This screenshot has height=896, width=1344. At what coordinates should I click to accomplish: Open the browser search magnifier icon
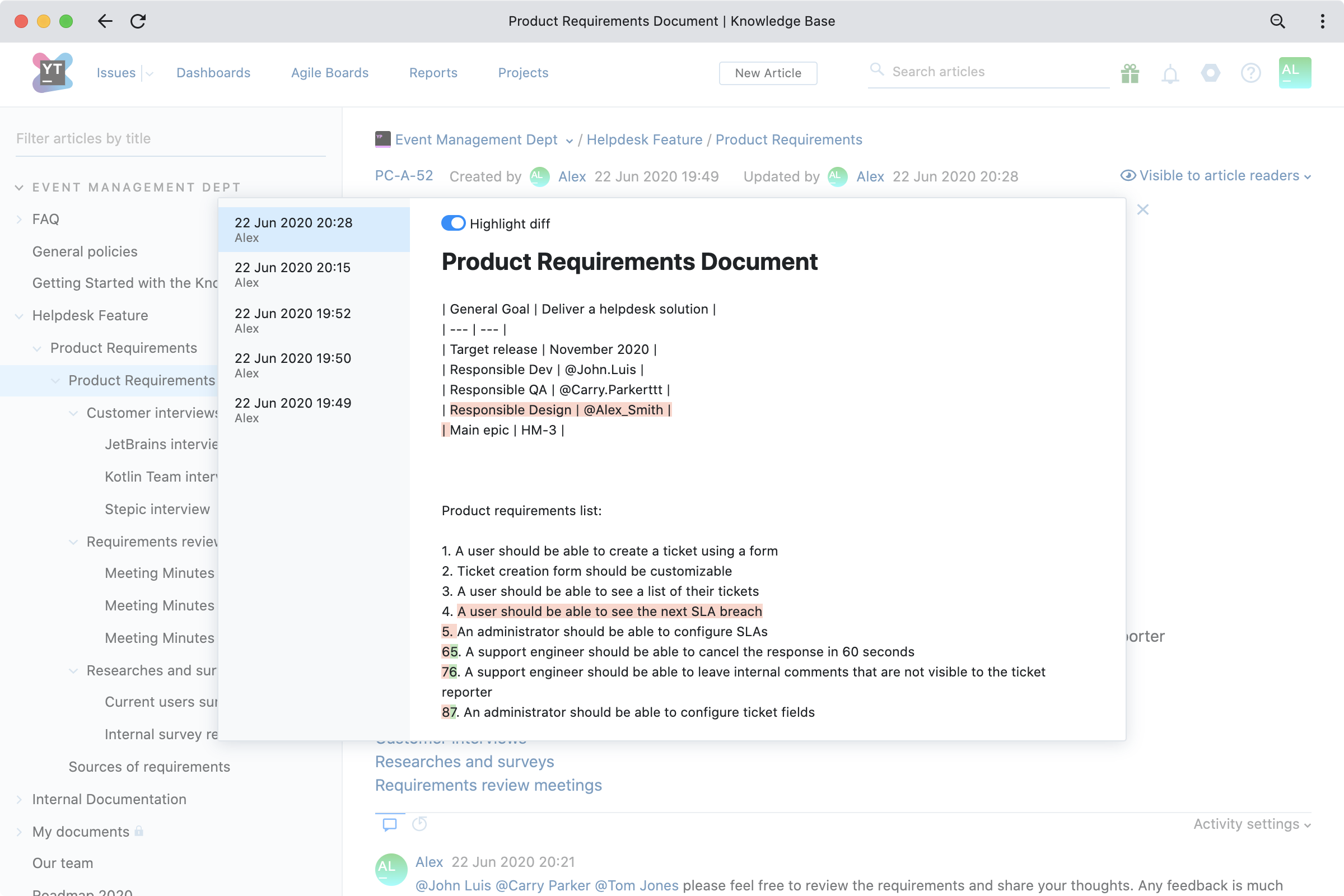[1278, 21]
